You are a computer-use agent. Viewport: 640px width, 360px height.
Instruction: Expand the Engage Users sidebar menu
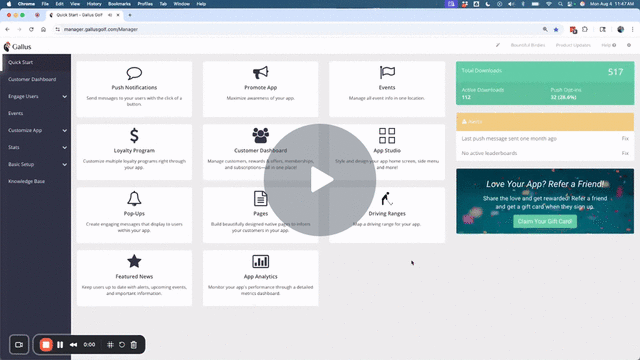pos(36,96)
